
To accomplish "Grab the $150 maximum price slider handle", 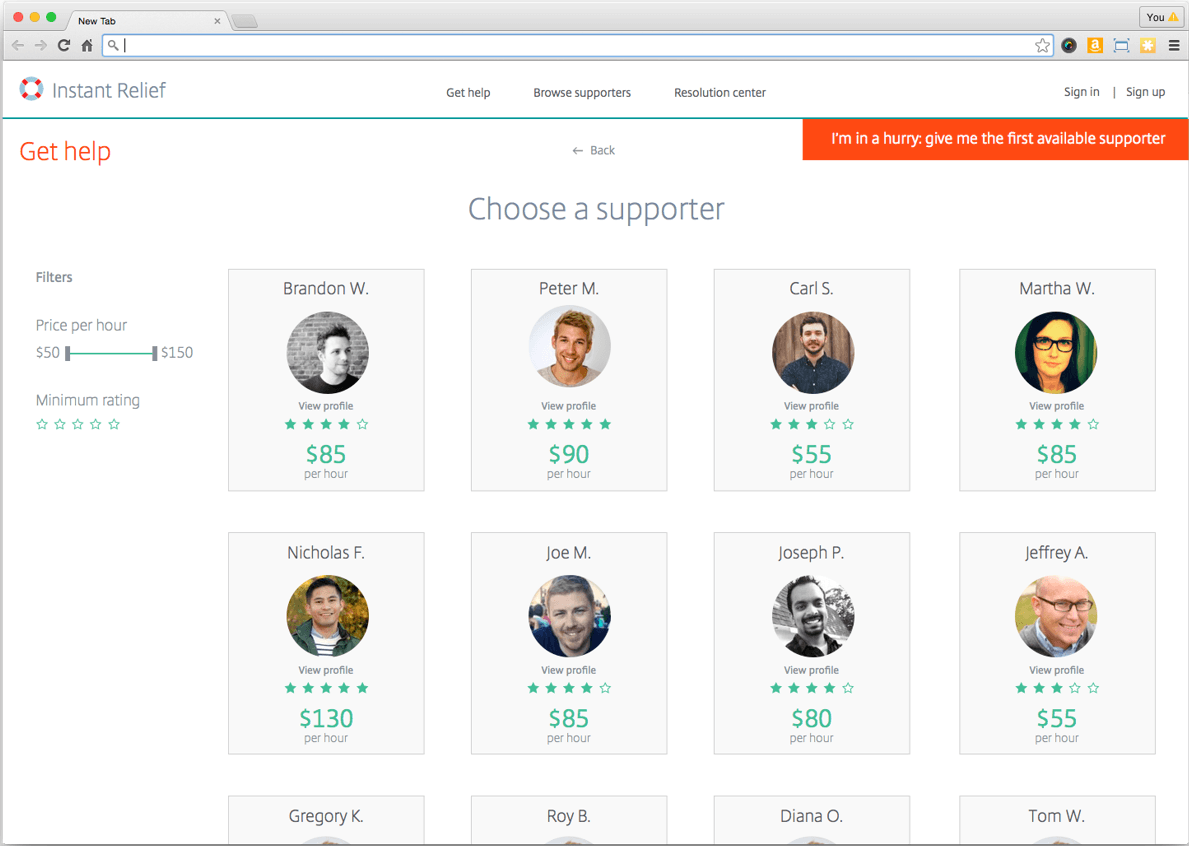I will 154,353.
